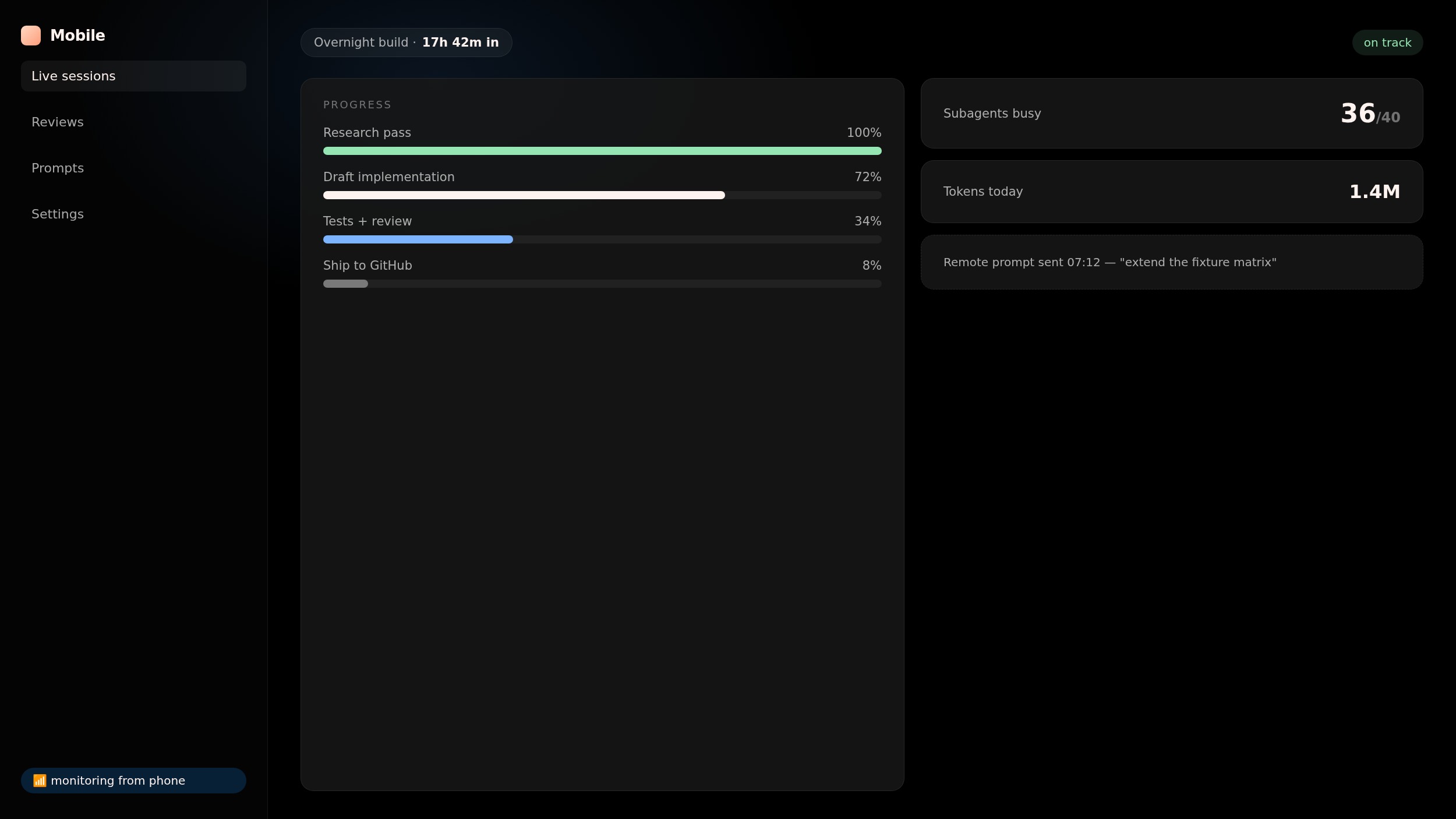This screenshot has height=819, width=1456.
Task: Click the Mobile app title text
Action: [x=77, y=36]
